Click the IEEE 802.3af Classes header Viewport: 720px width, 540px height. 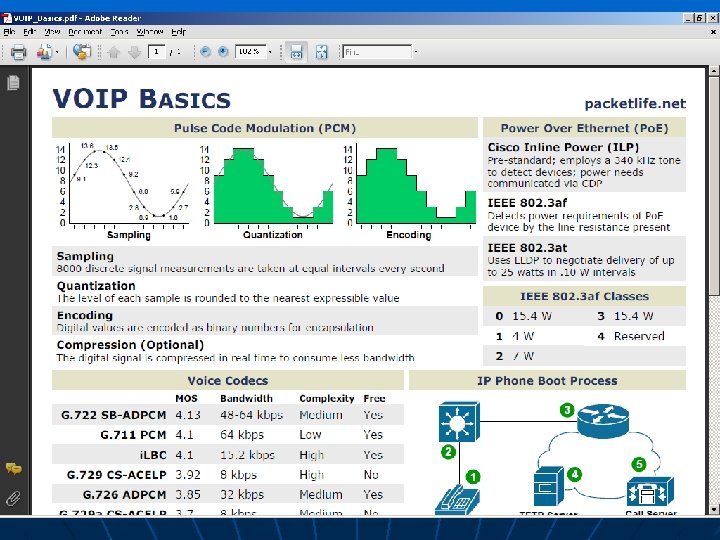[x=585, y=297]
